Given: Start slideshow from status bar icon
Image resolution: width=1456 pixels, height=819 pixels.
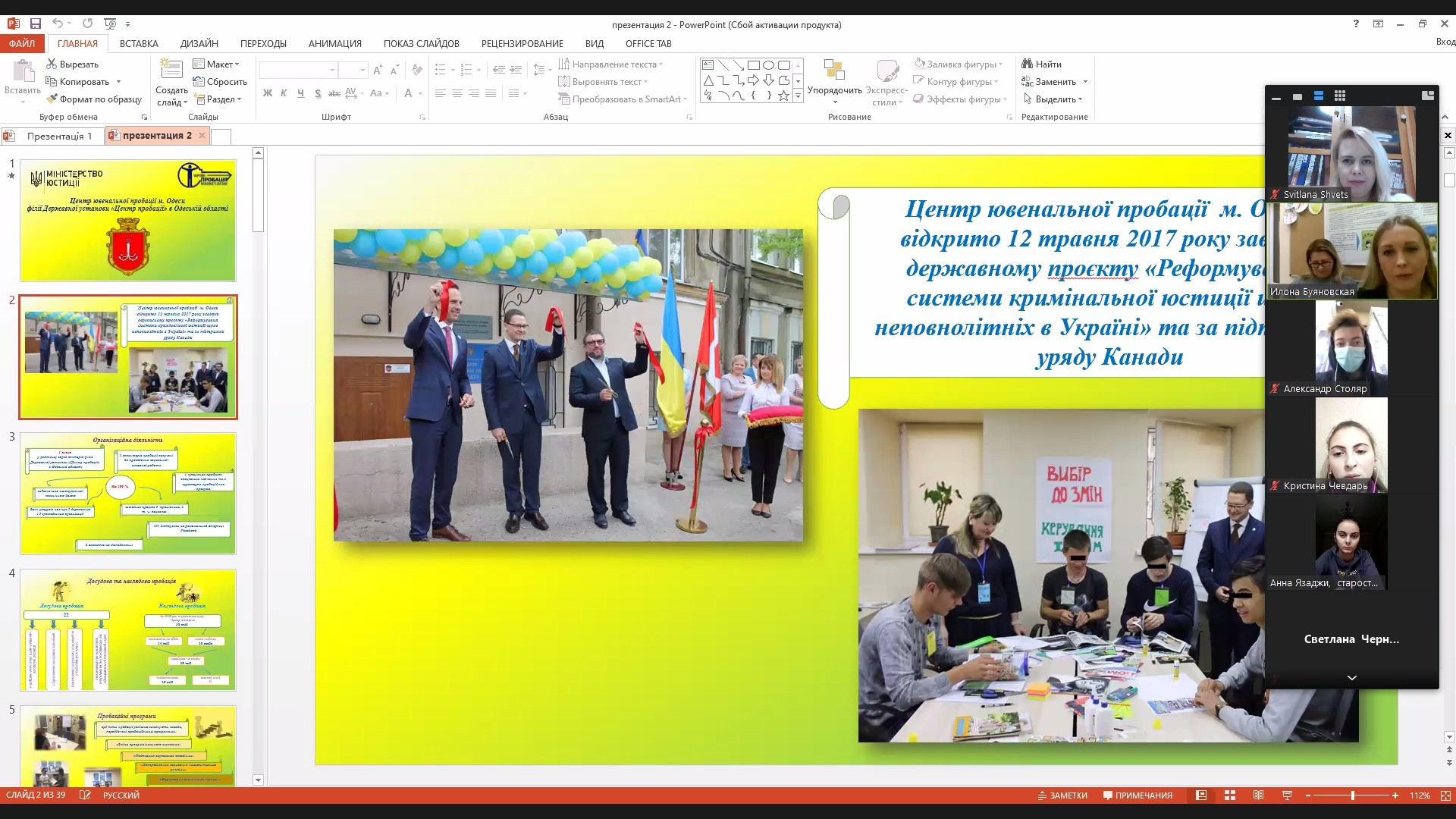Looking at the screenshot, I should click(1287, 795).
